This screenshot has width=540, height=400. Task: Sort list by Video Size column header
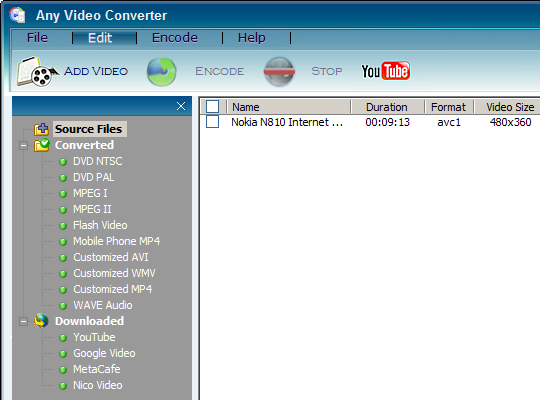click(510, 107)
